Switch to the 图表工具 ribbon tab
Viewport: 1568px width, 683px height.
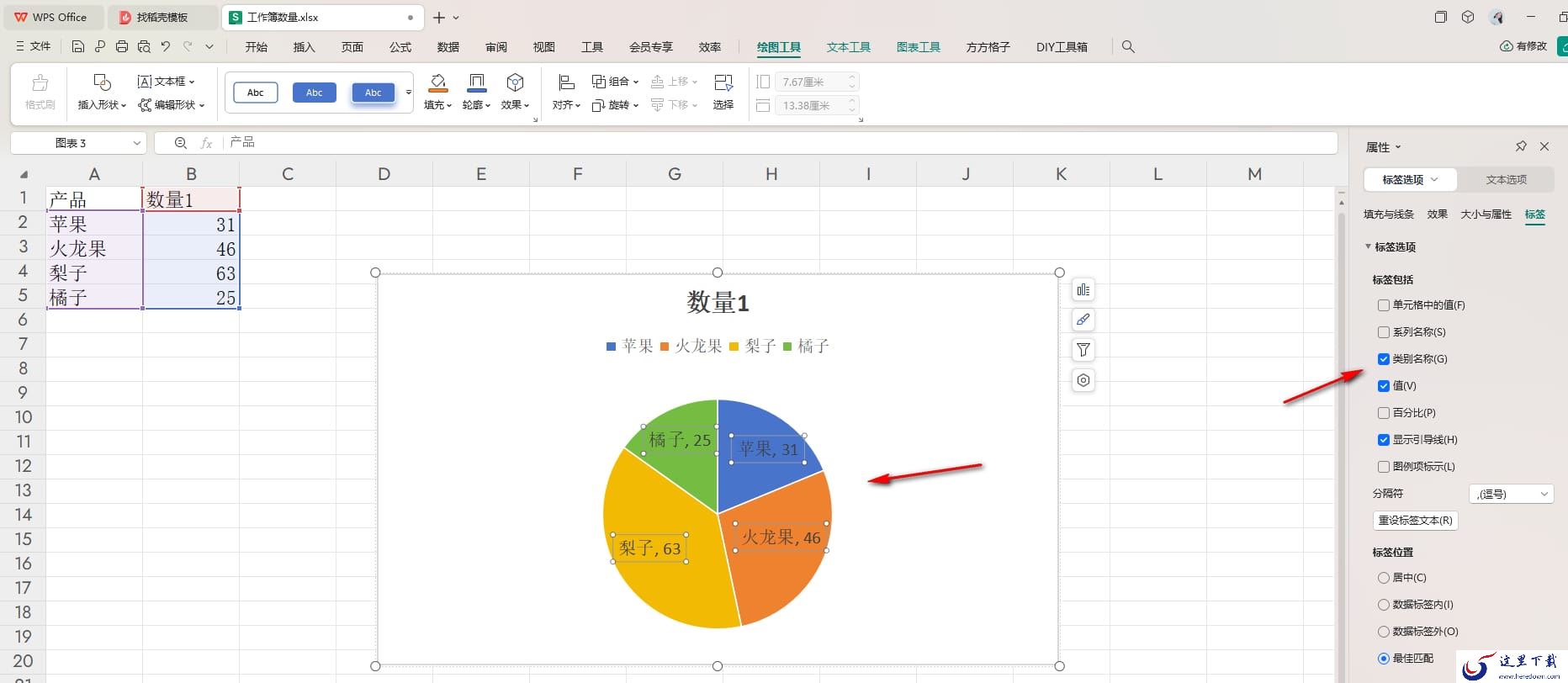tap(918, 47)
